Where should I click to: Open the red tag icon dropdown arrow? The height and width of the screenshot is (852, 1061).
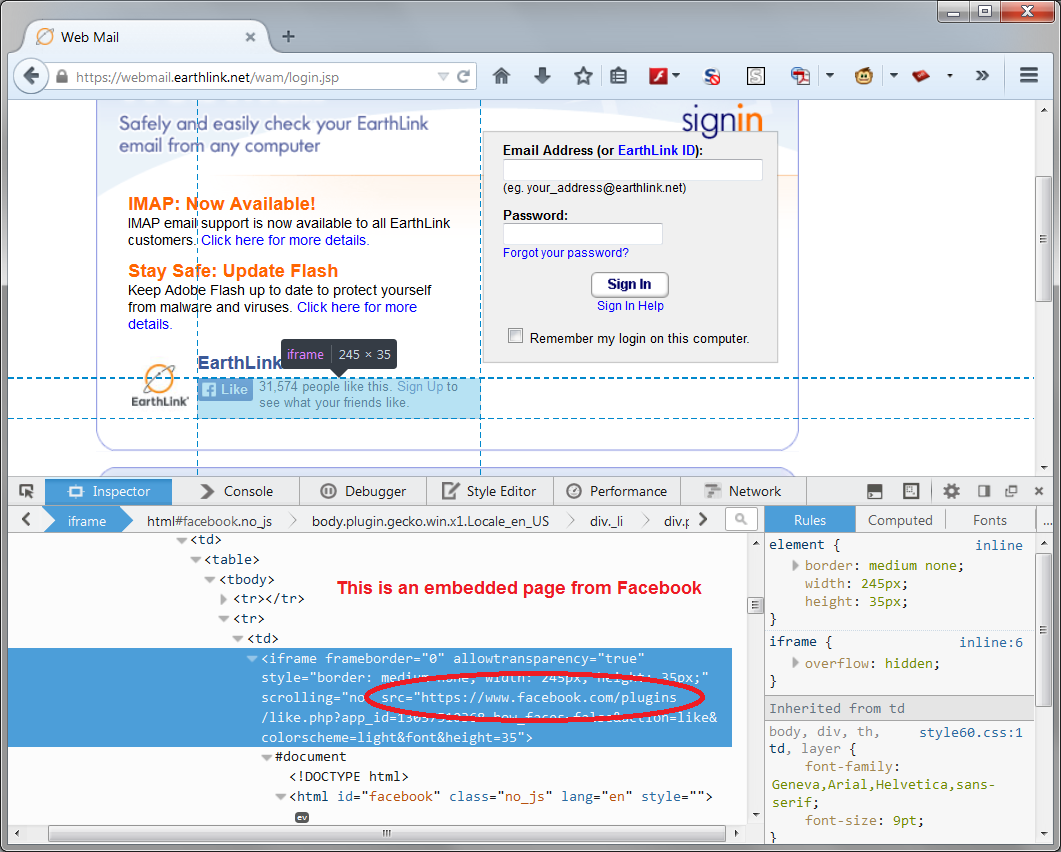pos(950,76)
